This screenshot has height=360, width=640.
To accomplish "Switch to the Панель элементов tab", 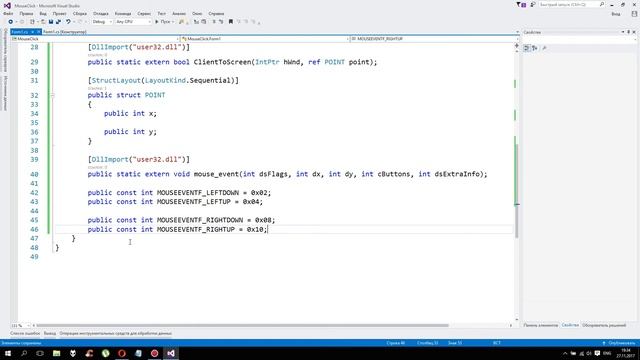I will click(x=540, y=325).
